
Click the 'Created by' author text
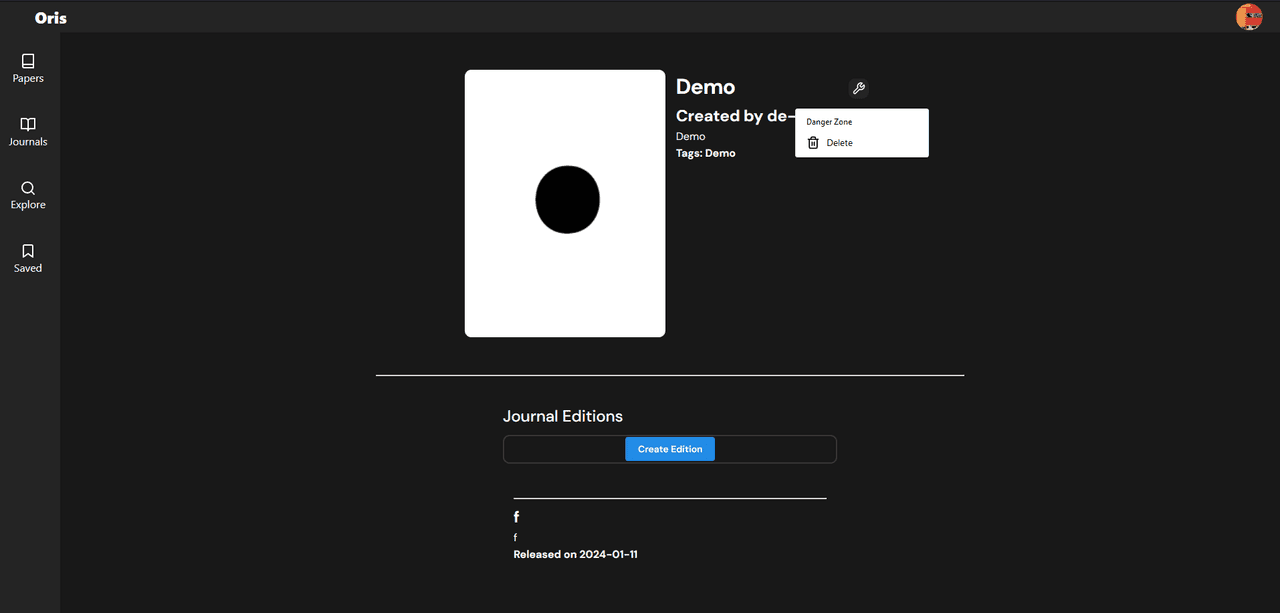[x=734, y=116]
